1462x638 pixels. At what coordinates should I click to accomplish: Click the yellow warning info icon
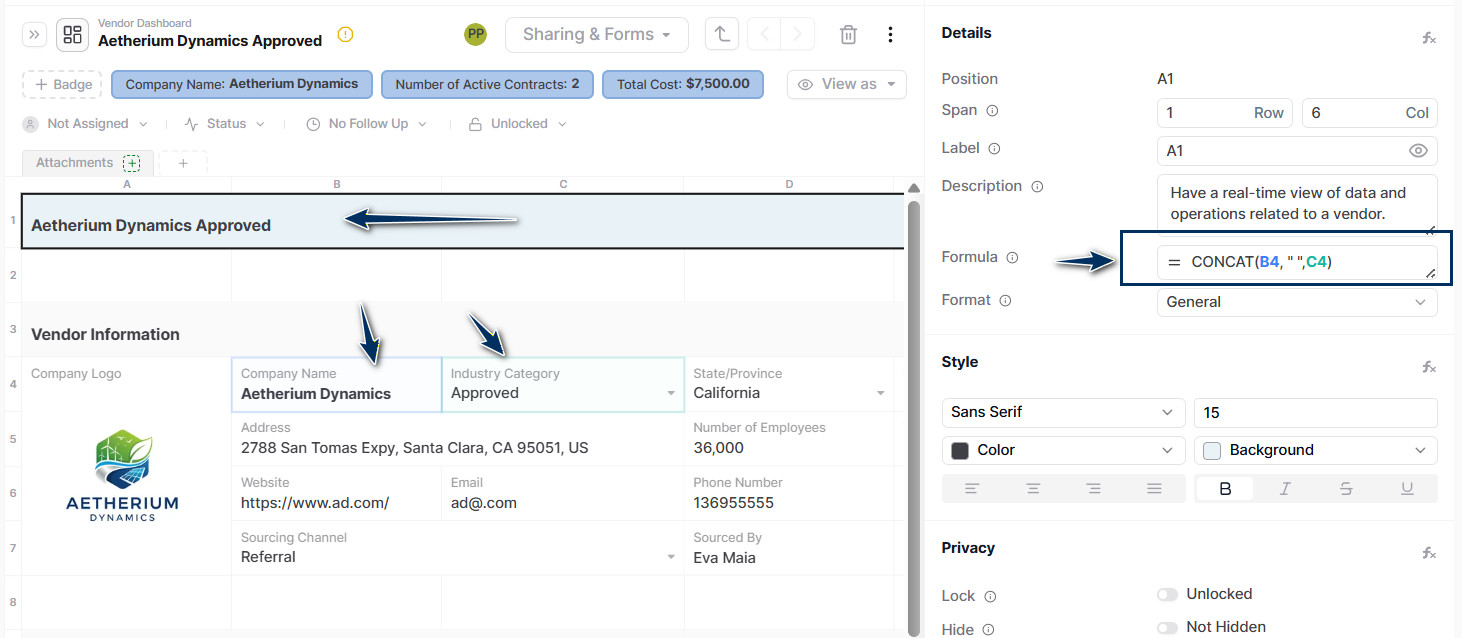click(x=346, y=35)
